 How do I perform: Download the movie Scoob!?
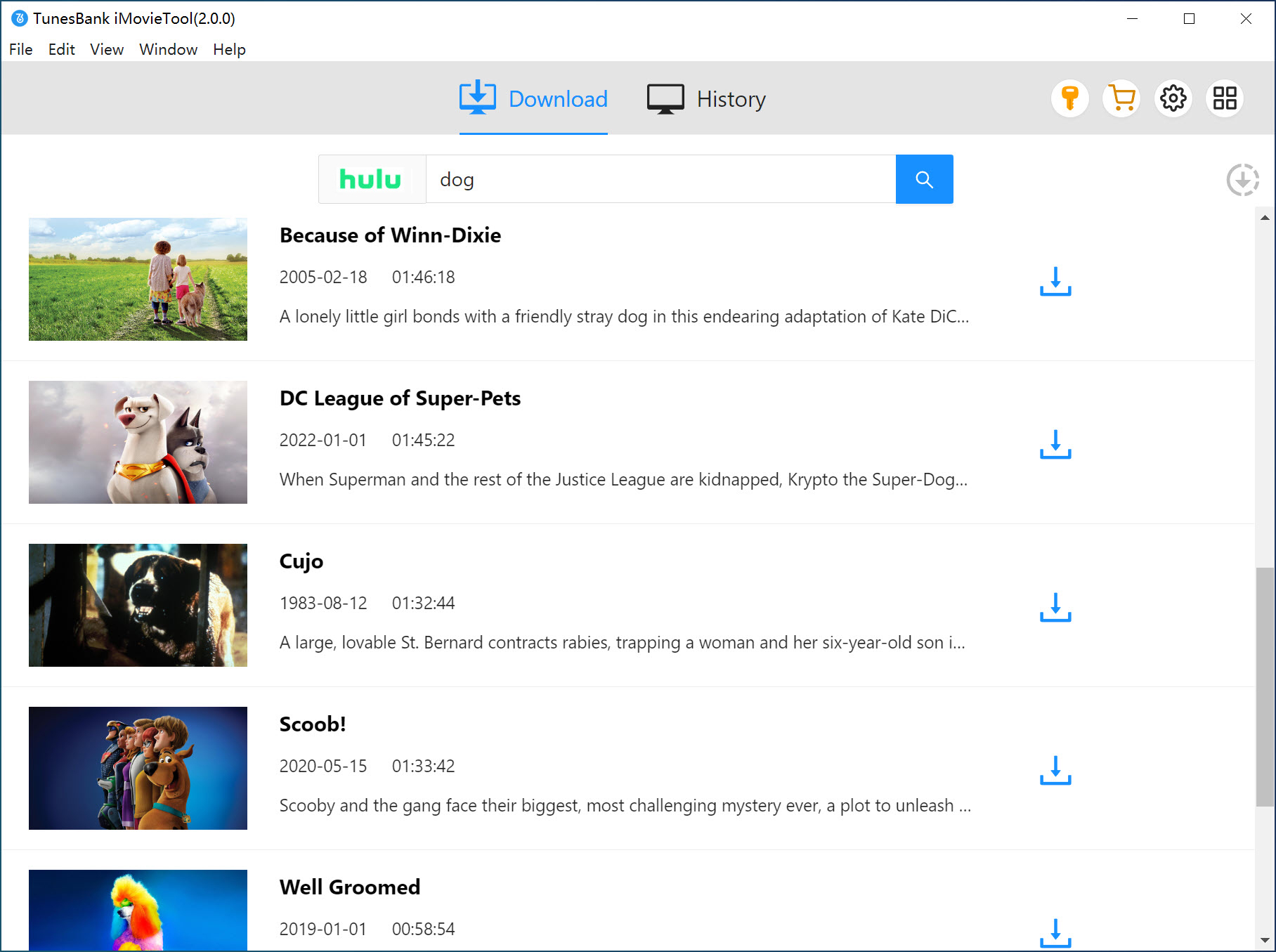(1055, 770)
